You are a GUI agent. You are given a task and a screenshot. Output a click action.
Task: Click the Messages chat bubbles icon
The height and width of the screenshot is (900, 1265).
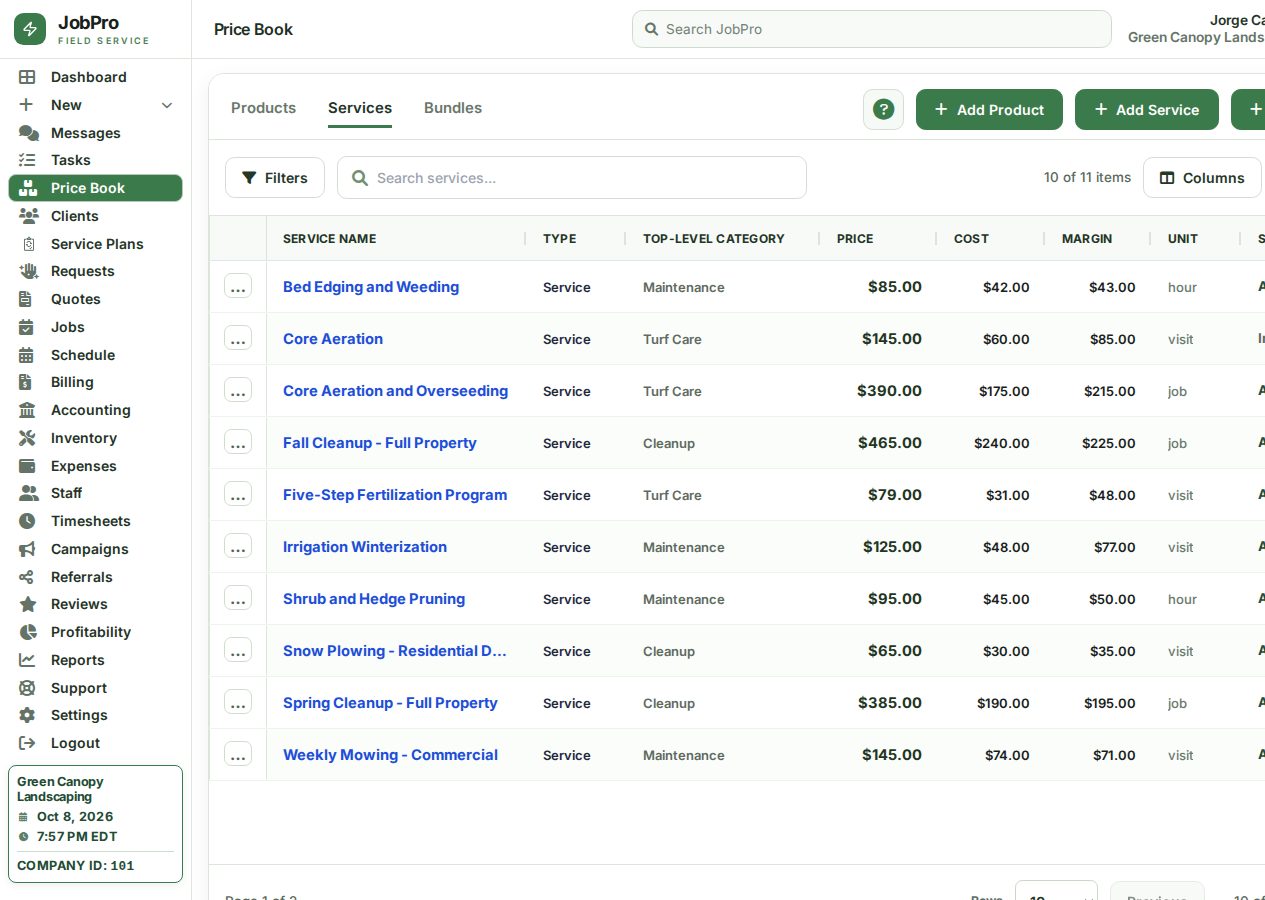click(28, 133)
